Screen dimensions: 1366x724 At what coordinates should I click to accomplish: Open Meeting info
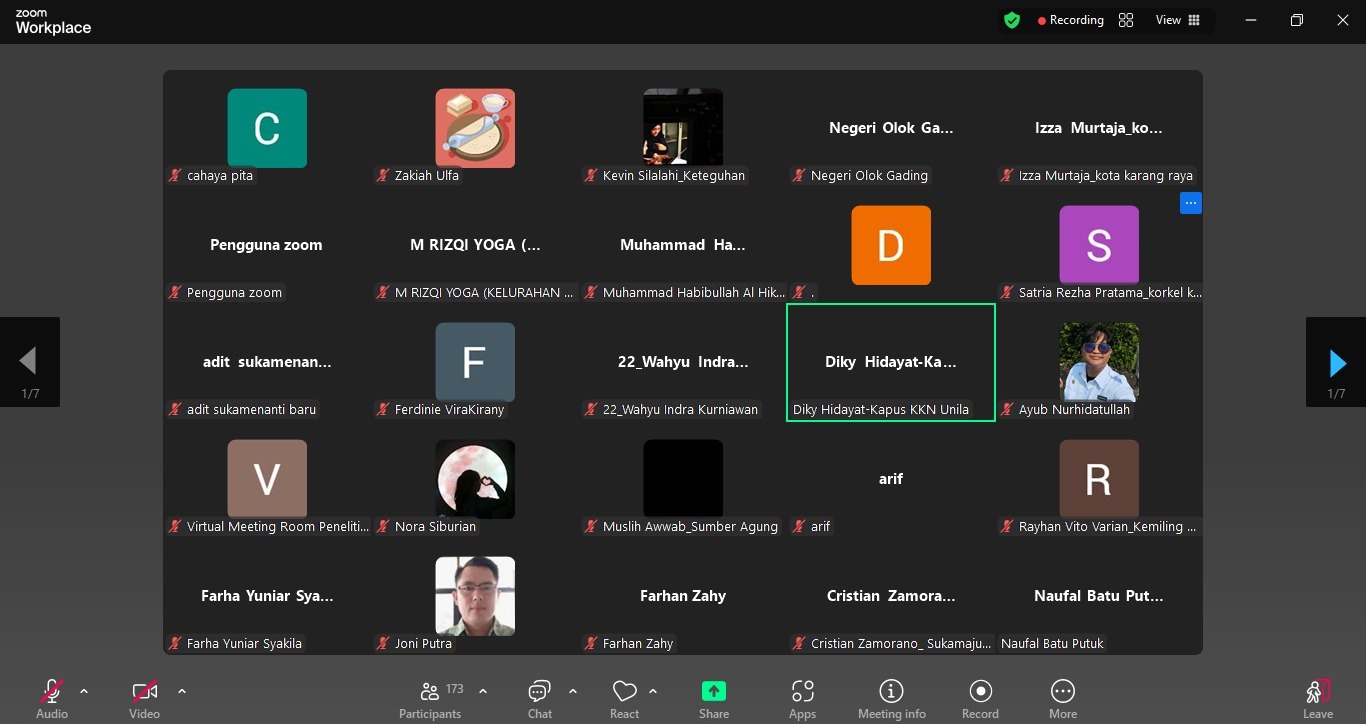tap(891, 697)
